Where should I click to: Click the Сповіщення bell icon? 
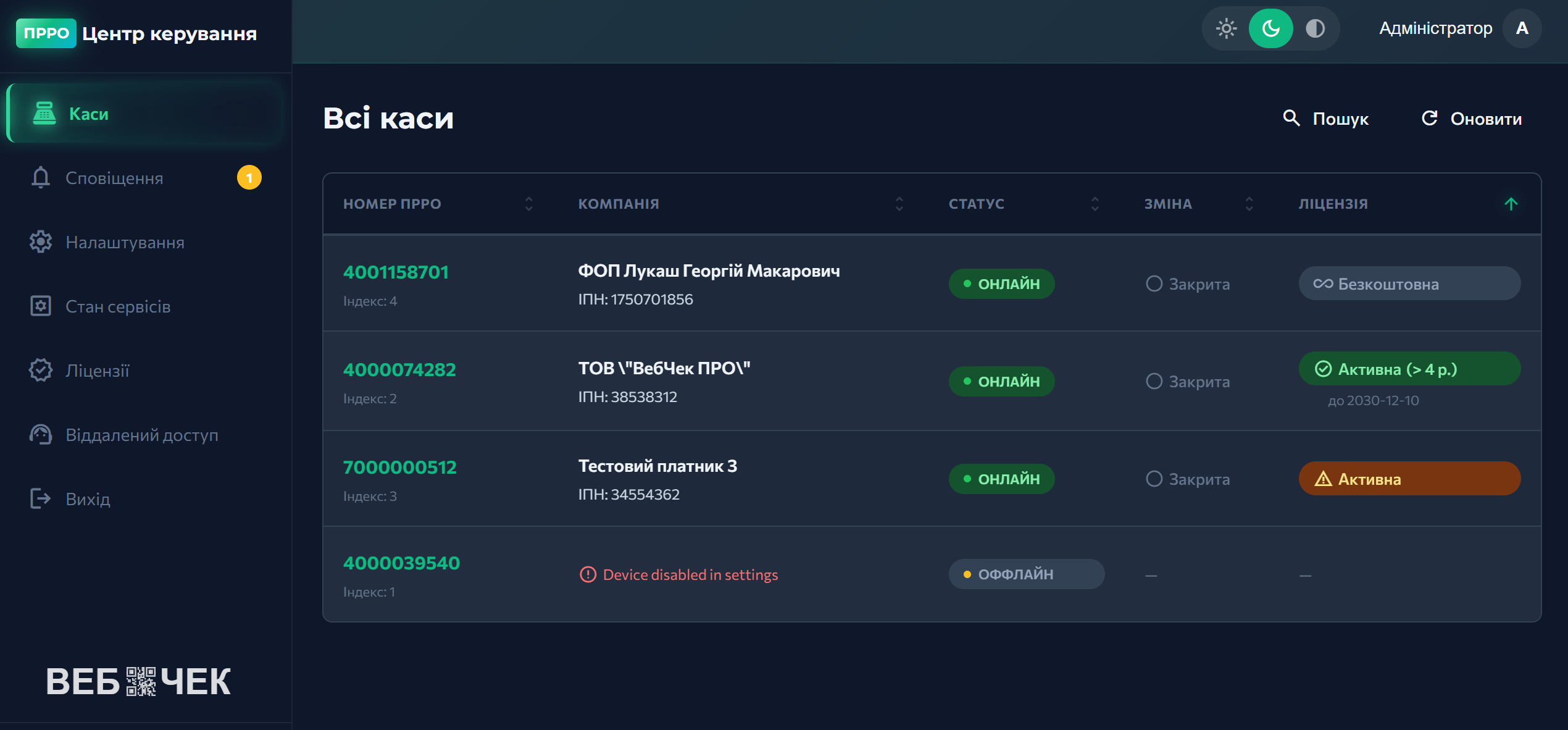pos(41,178)
